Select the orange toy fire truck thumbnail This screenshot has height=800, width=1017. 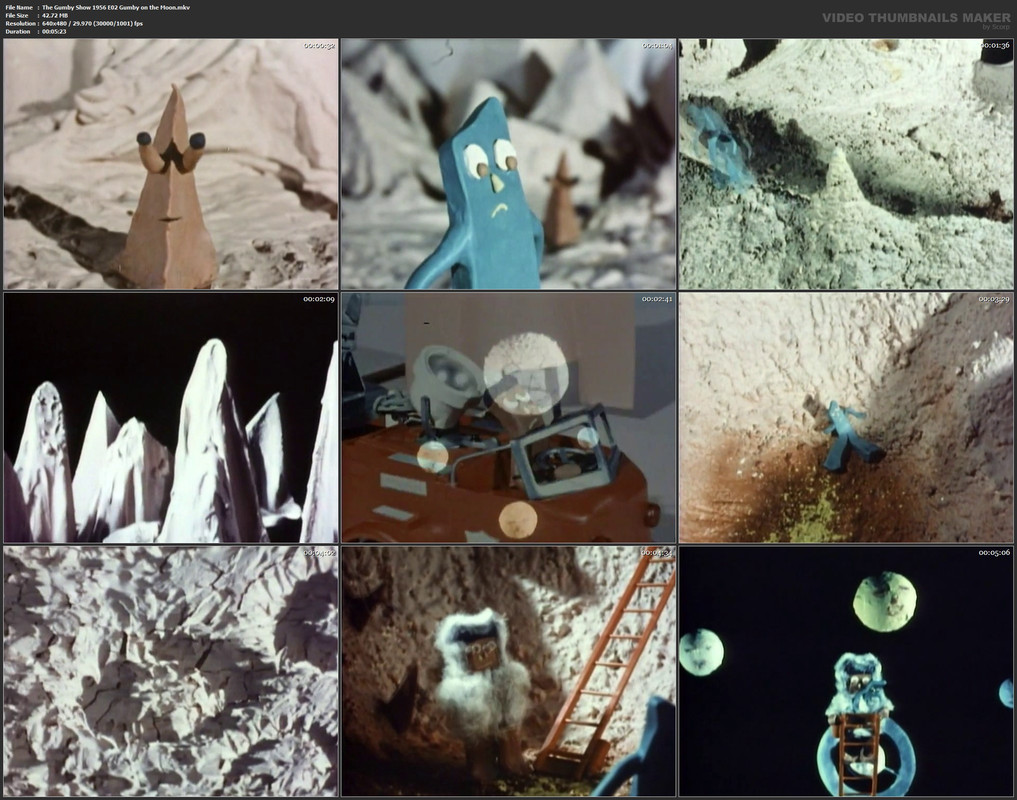click(508, 417)
